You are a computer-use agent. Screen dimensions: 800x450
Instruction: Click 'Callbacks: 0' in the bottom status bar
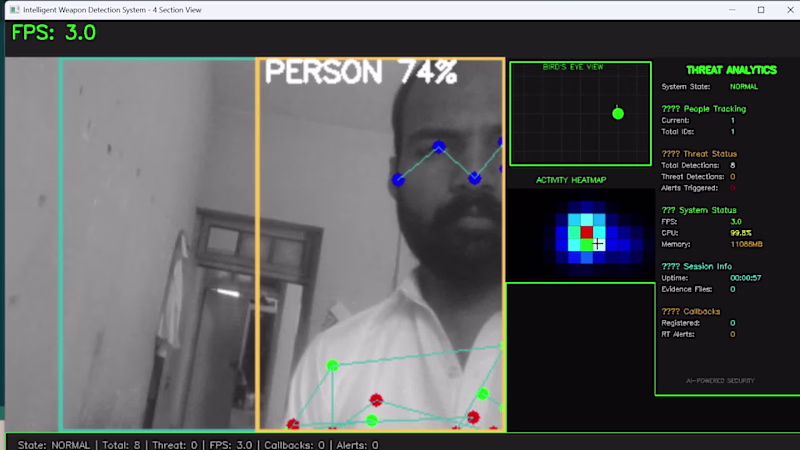[294, 445]
